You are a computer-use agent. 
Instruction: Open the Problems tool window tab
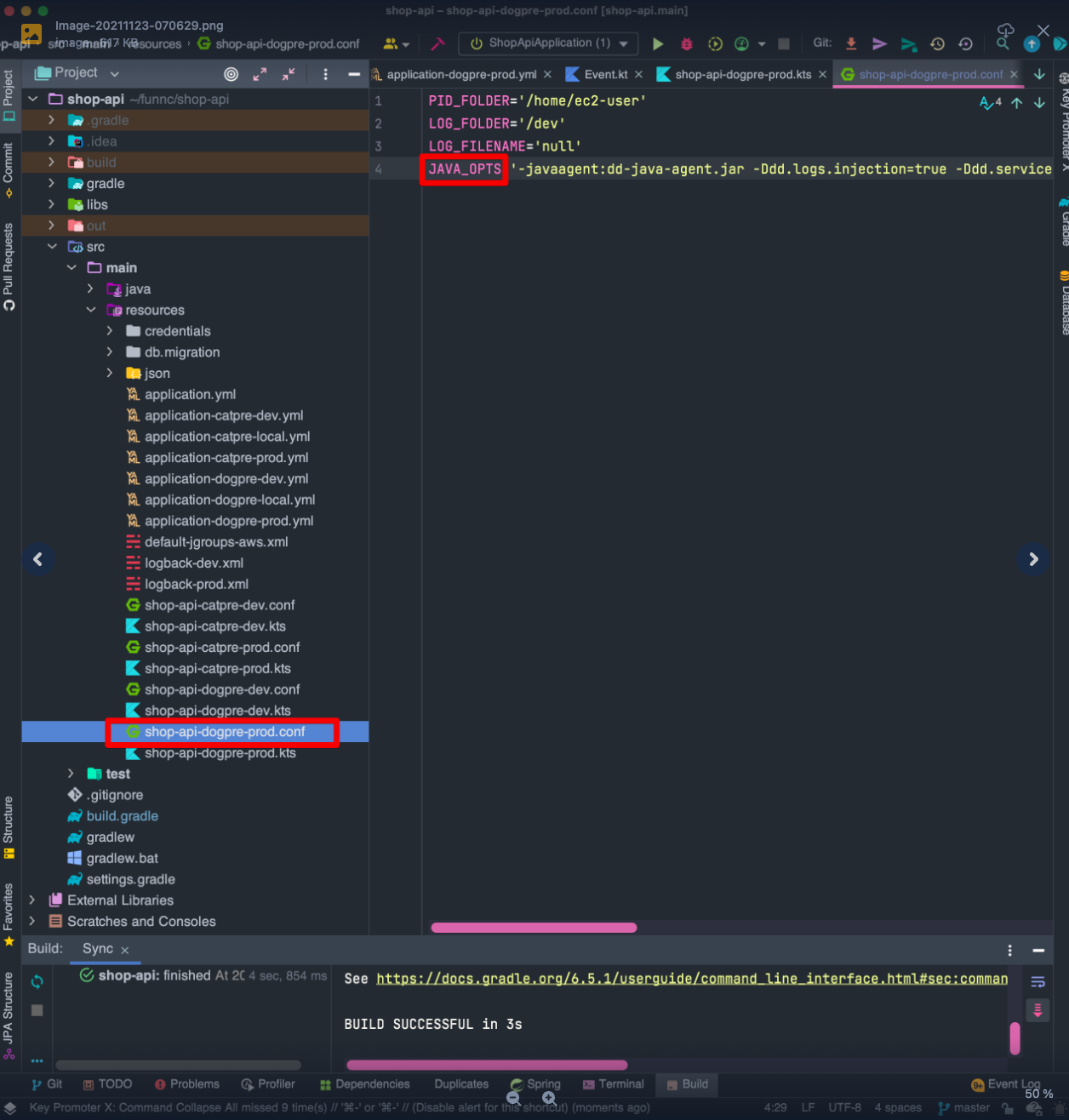(x=186, y=1084)
